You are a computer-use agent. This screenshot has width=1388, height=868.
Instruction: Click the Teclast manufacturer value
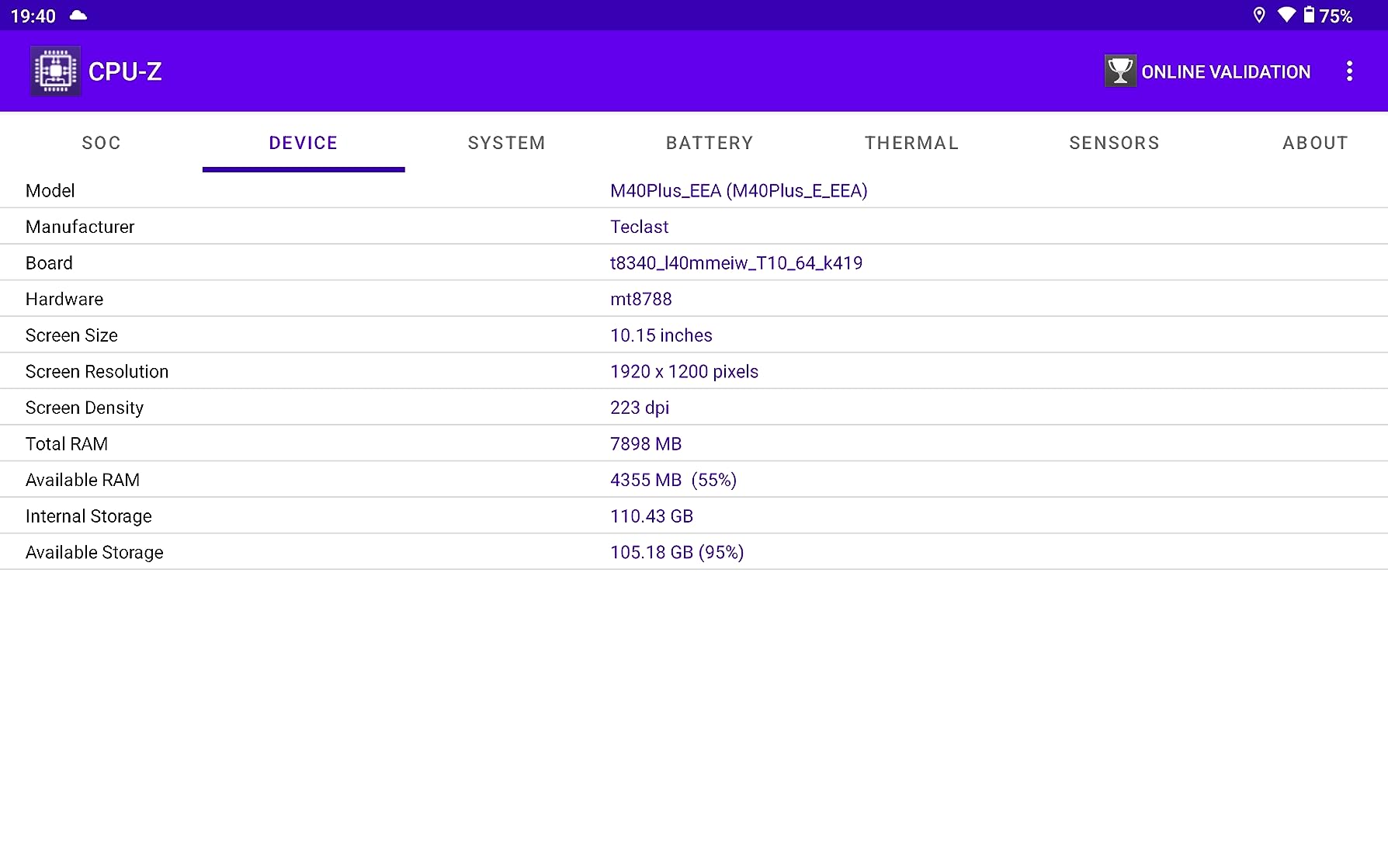[639, 227]
